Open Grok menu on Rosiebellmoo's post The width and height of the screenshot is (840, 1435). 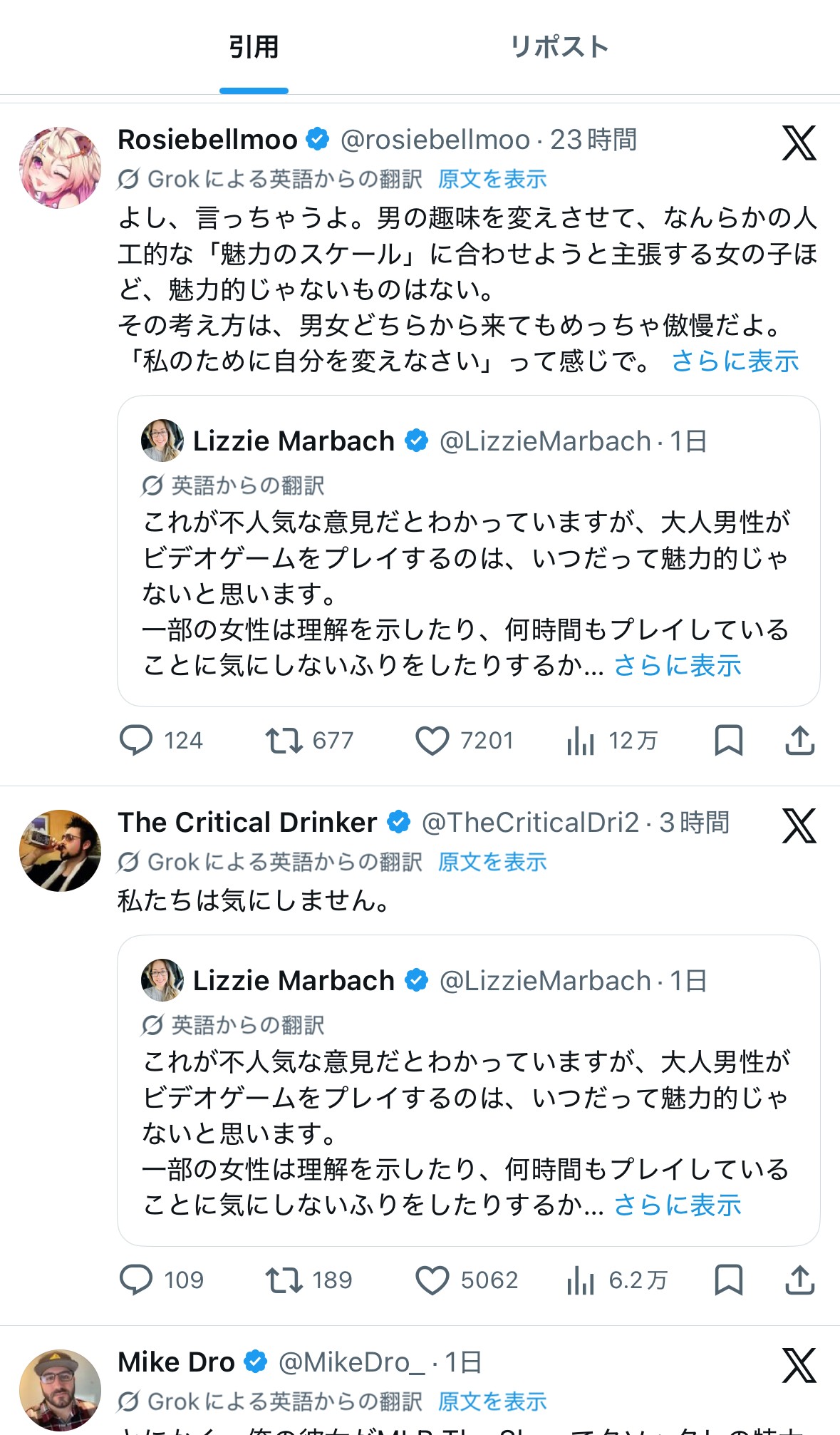(799, 143)
